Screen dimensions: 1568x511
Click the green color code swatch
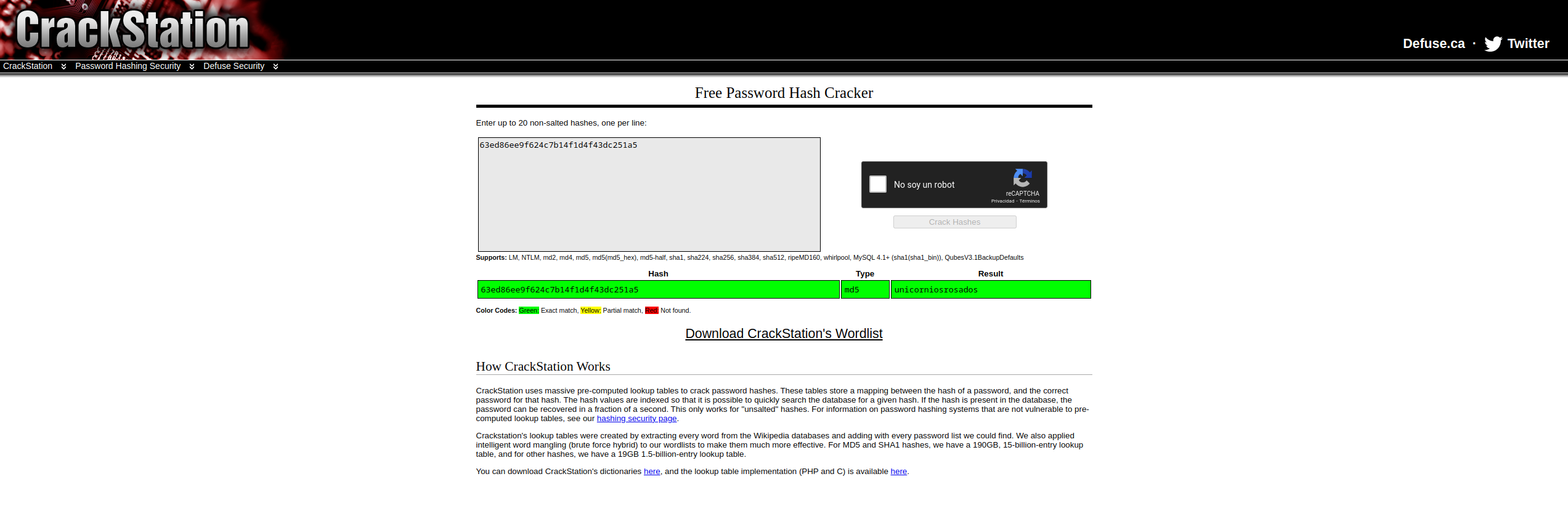click(528, 310)
